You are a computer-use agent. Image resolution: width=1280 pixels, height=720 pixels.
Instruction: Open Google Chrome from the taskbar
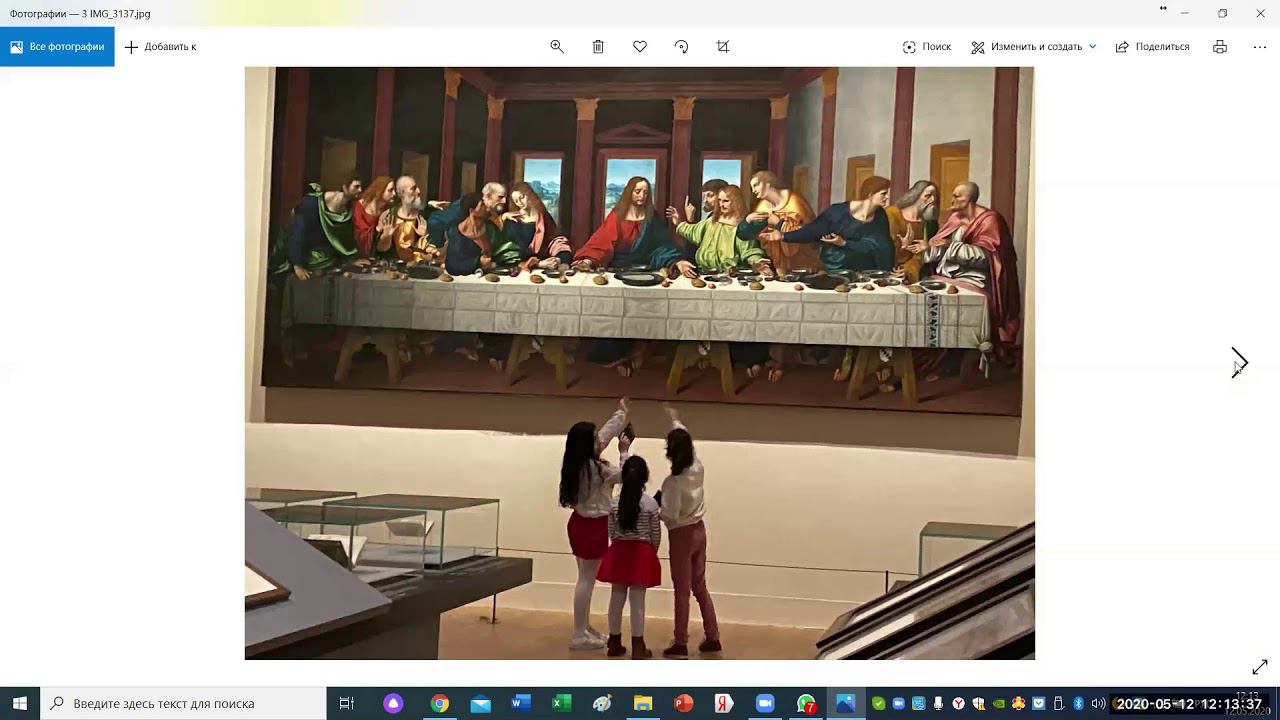tap(439, 703)
